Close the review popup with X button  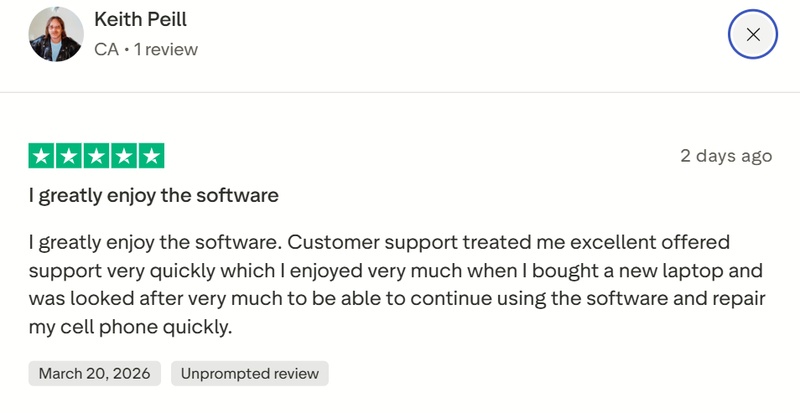tap(753, 35)
